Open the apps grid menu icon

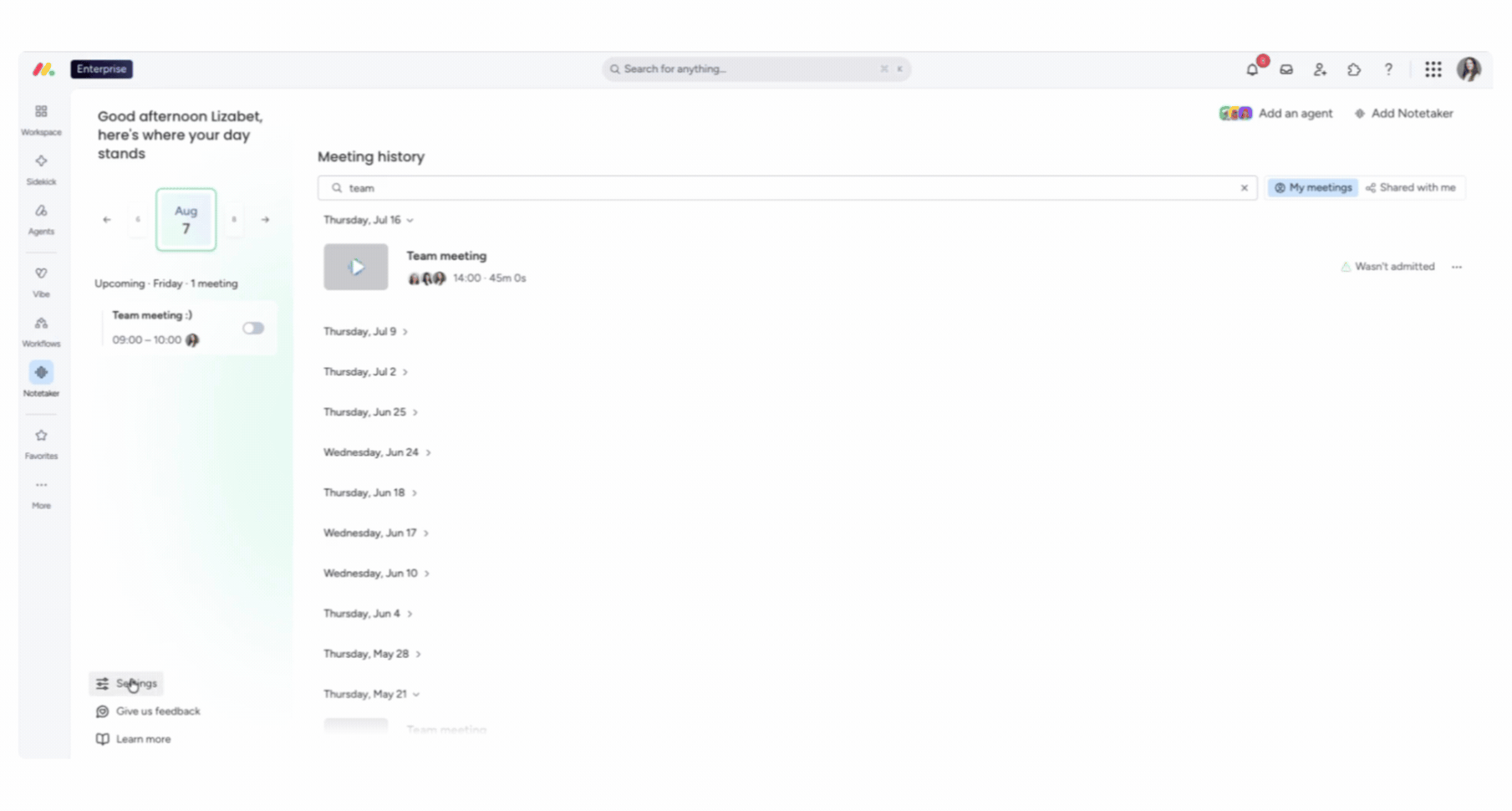[1433, 69]
